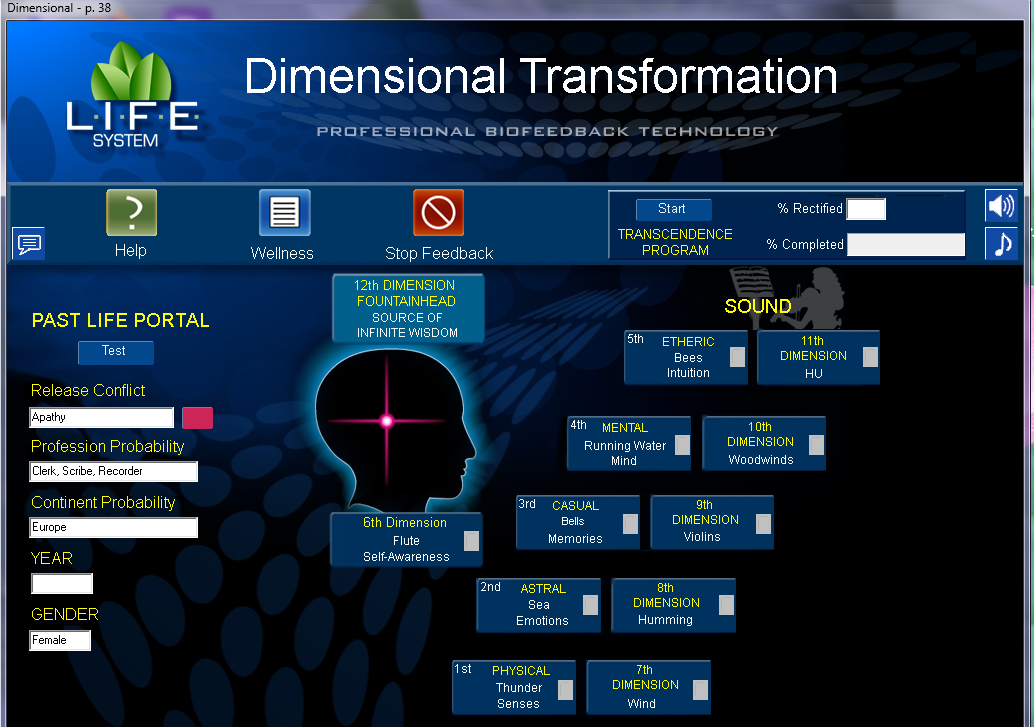Open the 12th Dimension Fountainhead panel
The height and width of the screenshot is (728, 1034).
tap(408, 309)
